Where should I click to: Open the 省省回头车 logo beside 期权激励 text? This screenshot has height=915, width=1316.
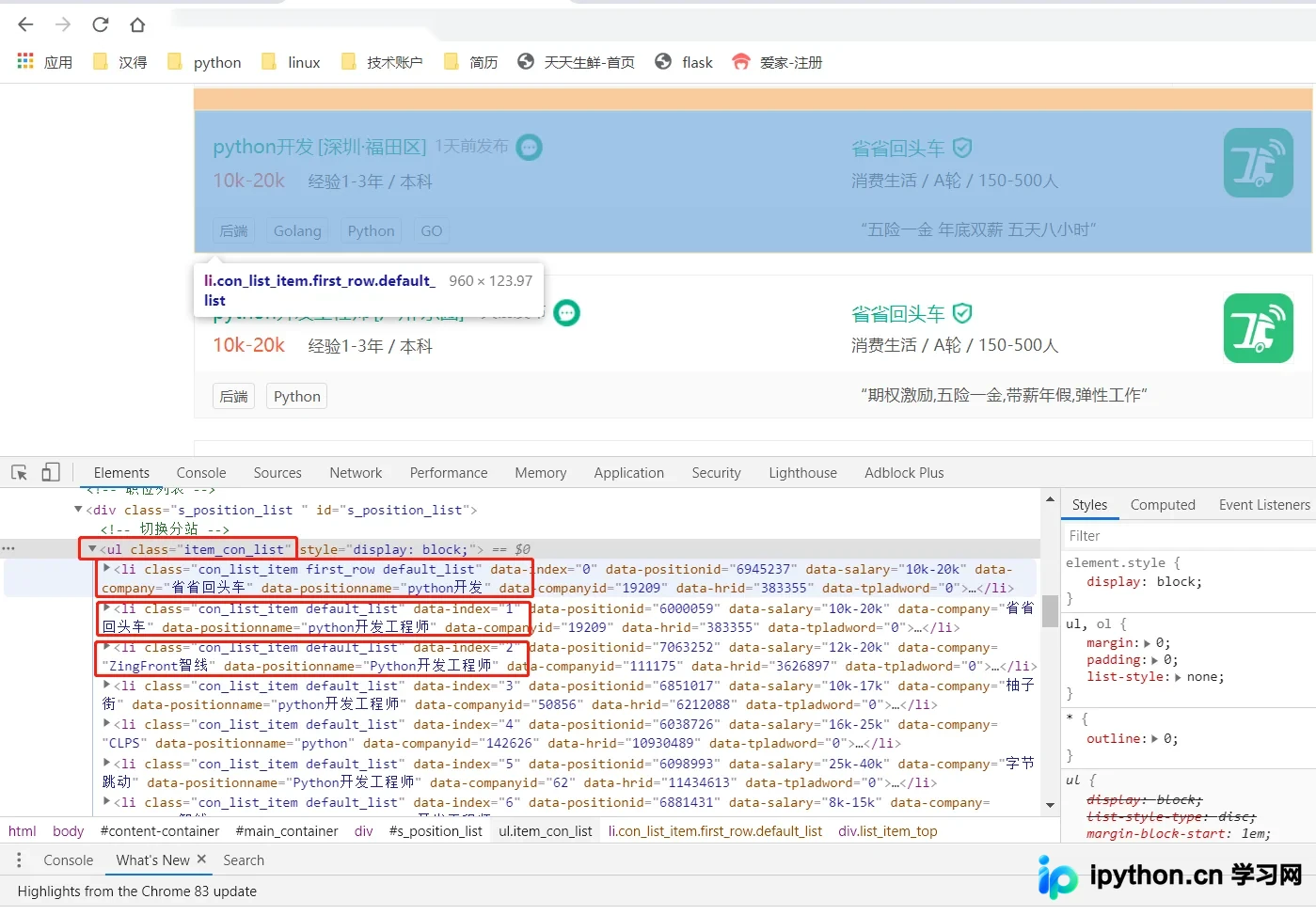point(1259,328)
